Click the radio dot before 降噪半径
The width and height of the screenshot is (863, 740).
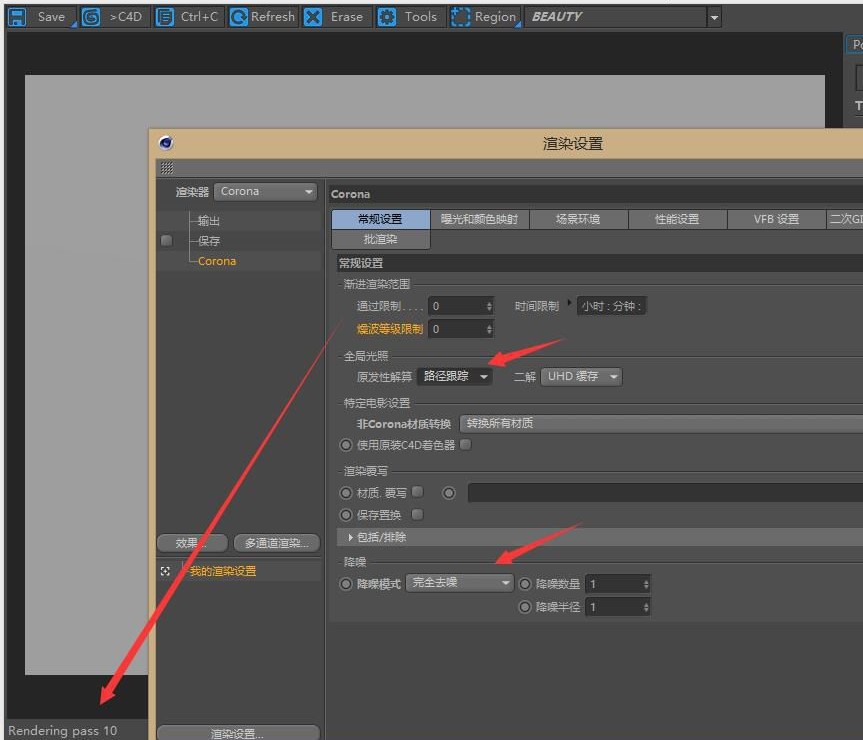[525, 606]
